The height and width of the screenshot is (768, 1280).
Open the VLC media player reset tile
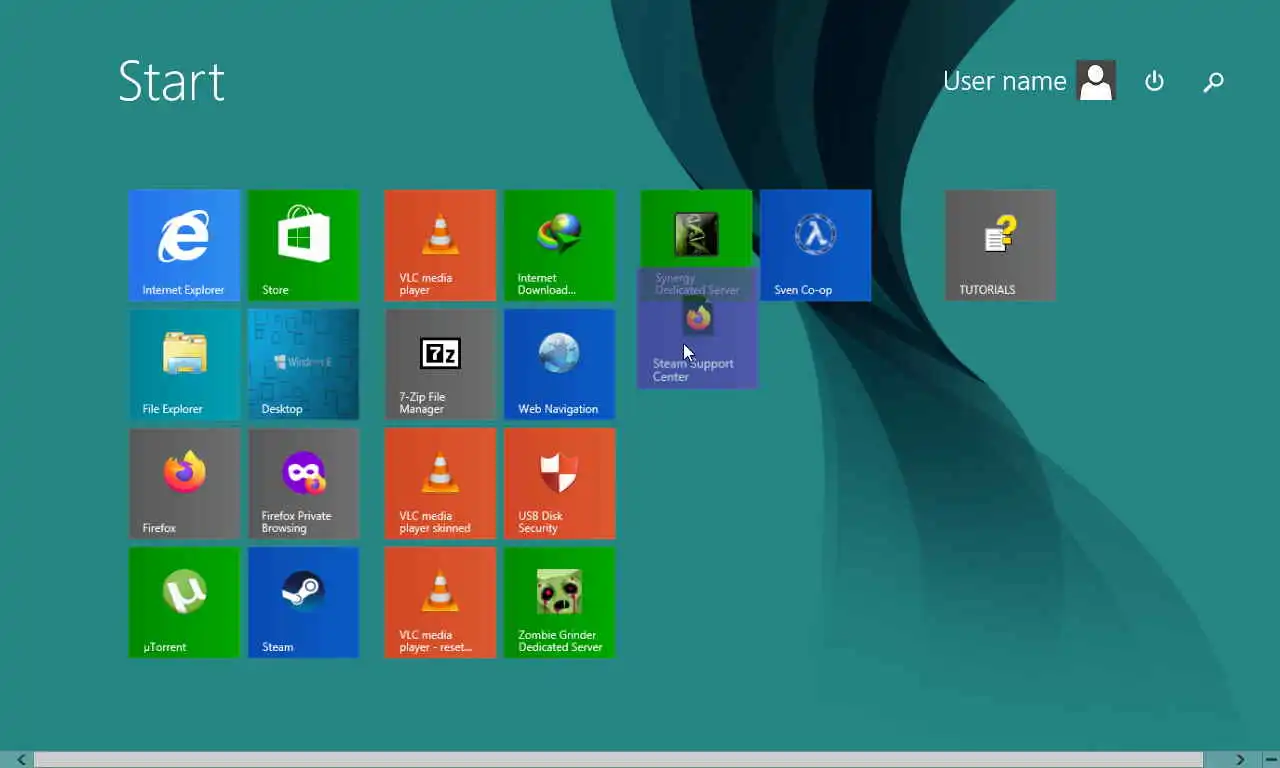(440, 602)
